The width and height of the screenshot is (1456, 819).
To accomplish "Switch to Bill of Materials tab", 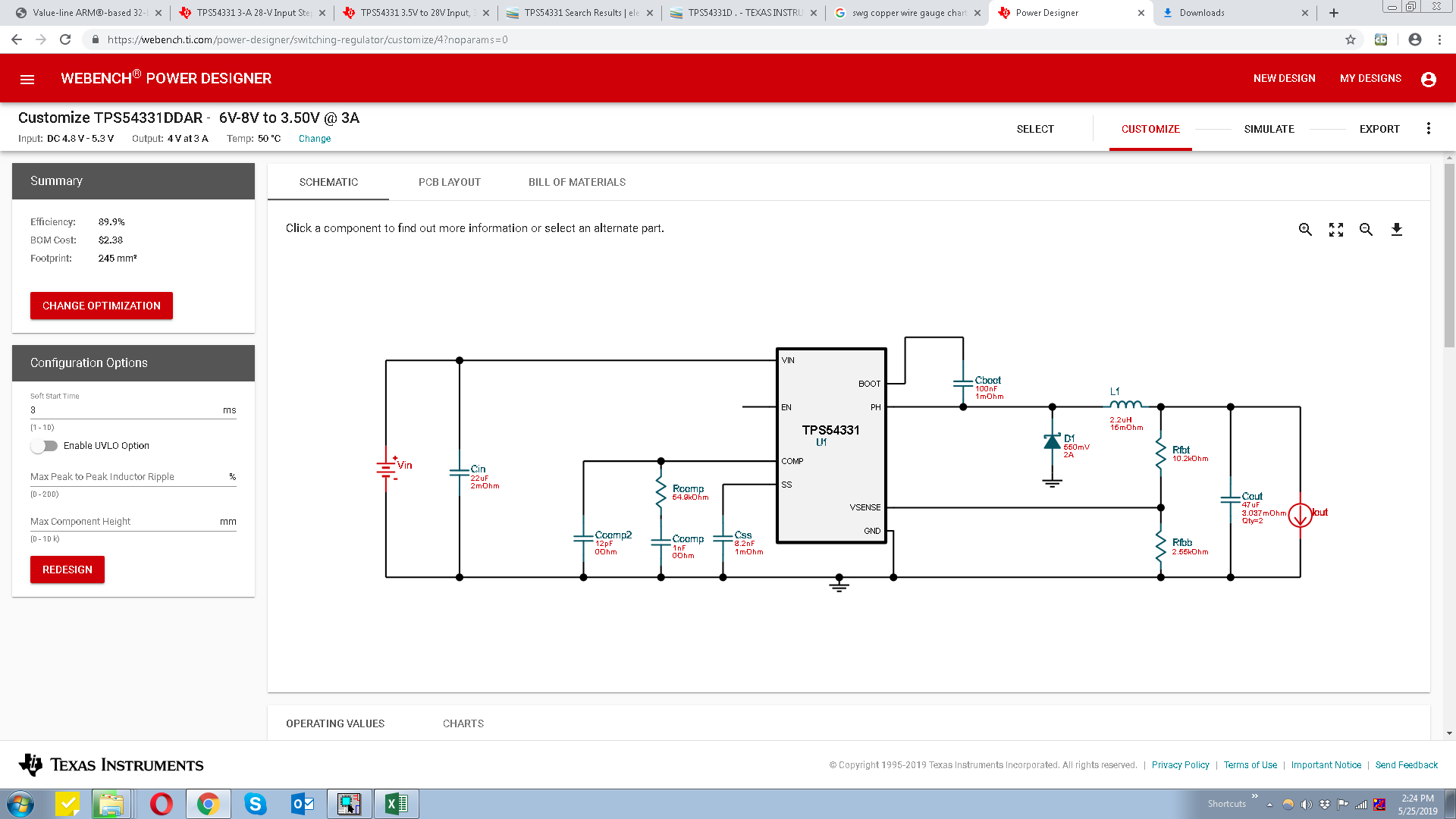I will click(x=577, y=182).
